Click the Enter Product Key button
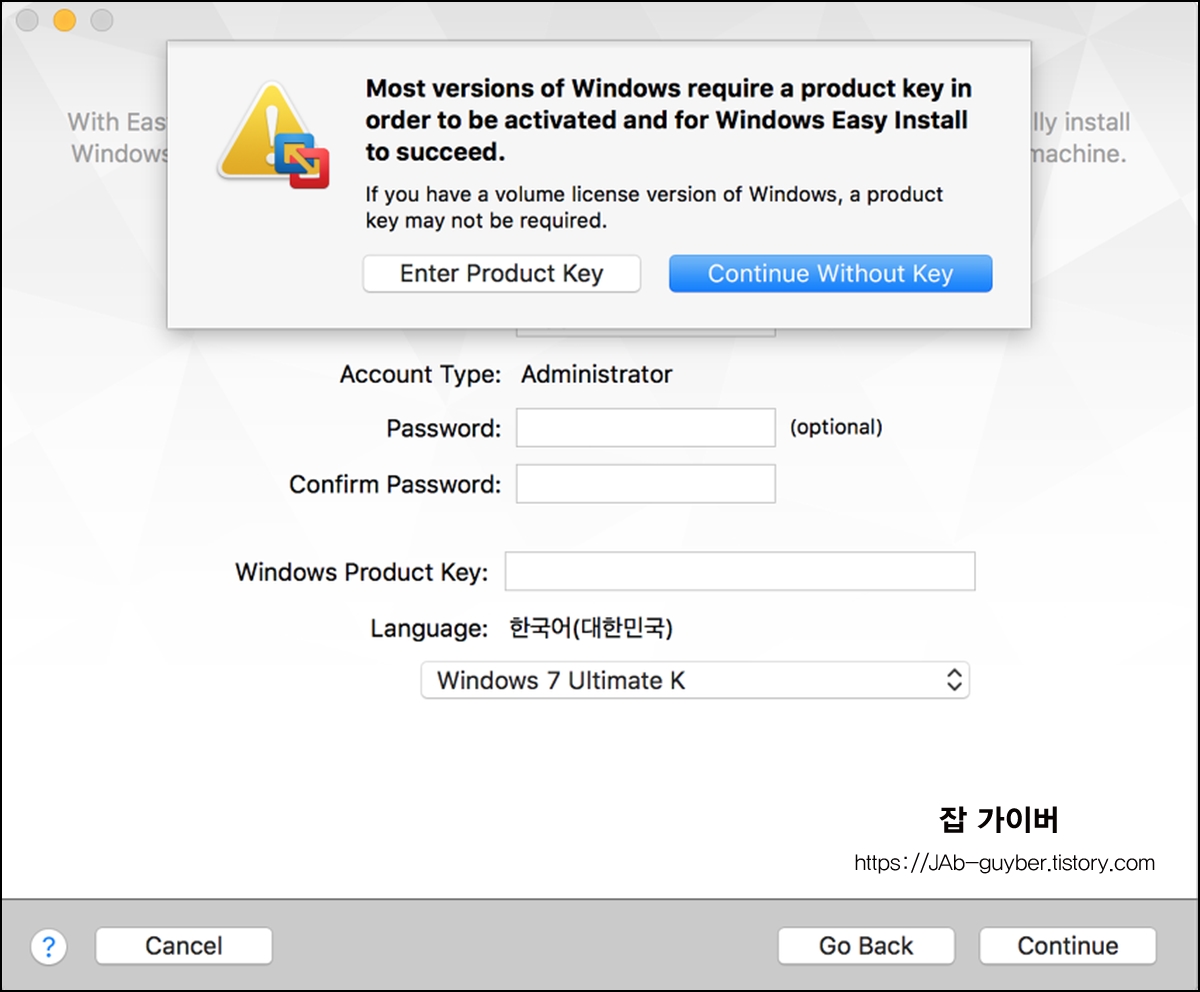Viewport: 1200px width, 992px height. click(501, 274)
